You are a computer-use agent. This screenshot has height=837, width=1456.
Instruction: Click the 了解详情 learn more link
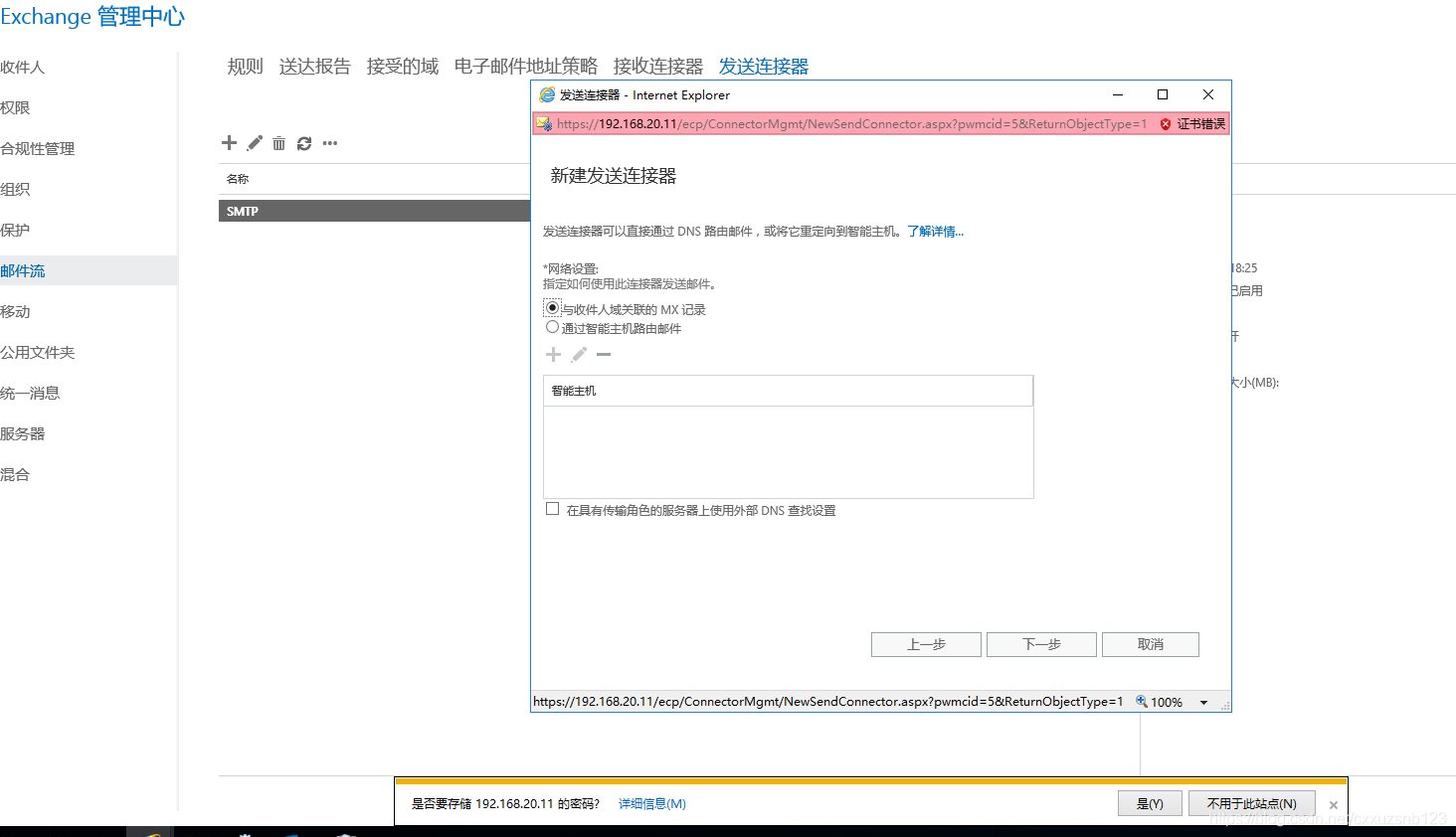935,232
